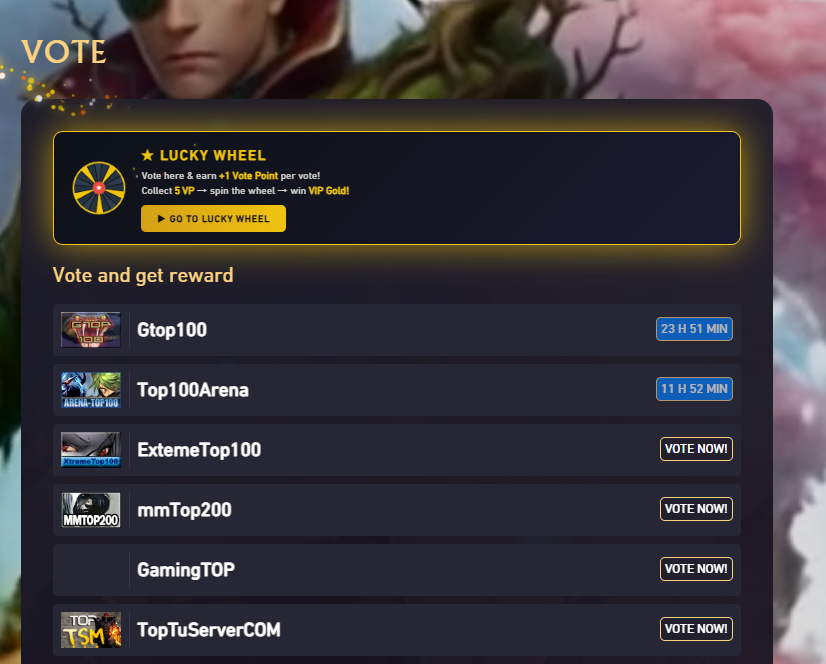Open the Gtop100 banner thumbnail
This screenshot has height=664, width=826.
(x=91, y=330)
